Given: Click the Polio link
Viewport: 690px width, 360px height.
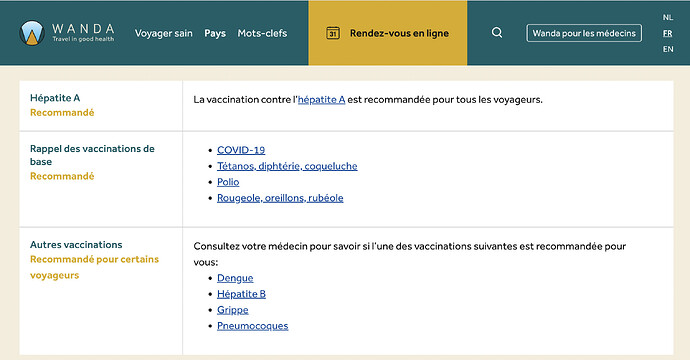Looking at the screenshot, I should click(x=228, y=182).
